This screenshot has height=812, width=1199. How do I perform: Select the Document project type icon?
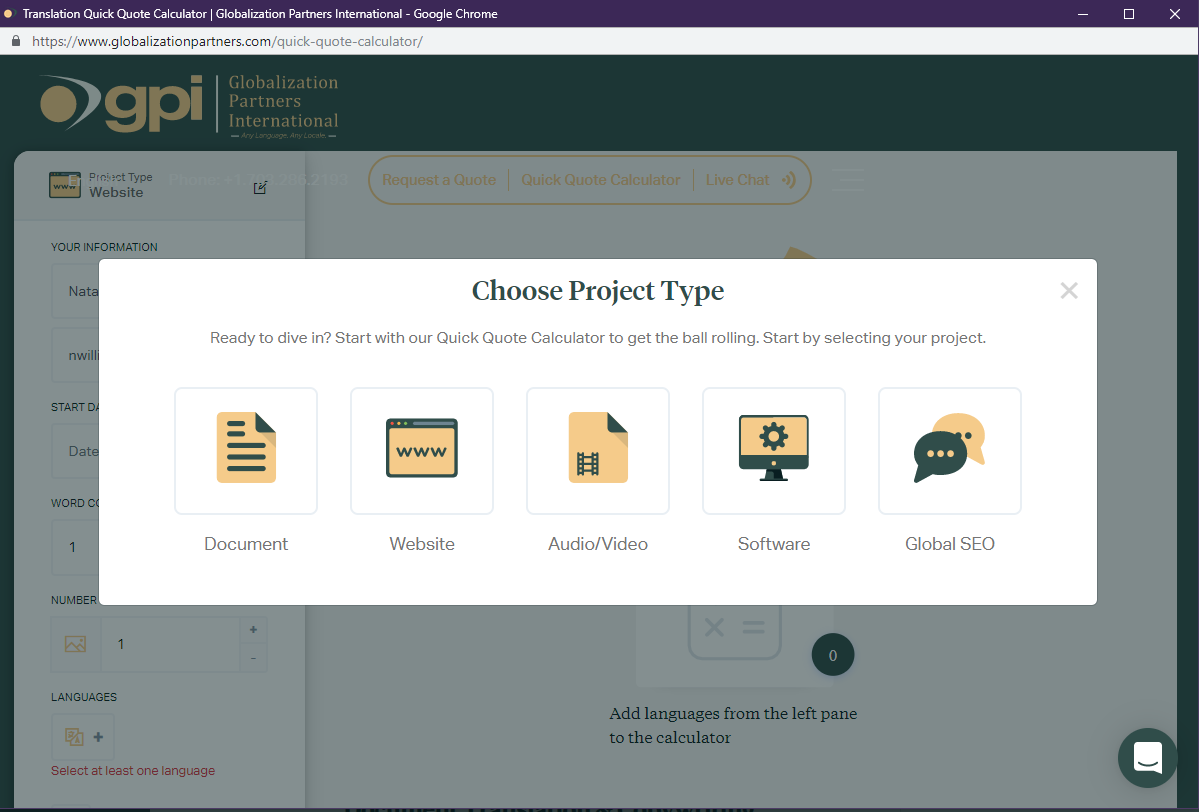[x=245, y=450]
